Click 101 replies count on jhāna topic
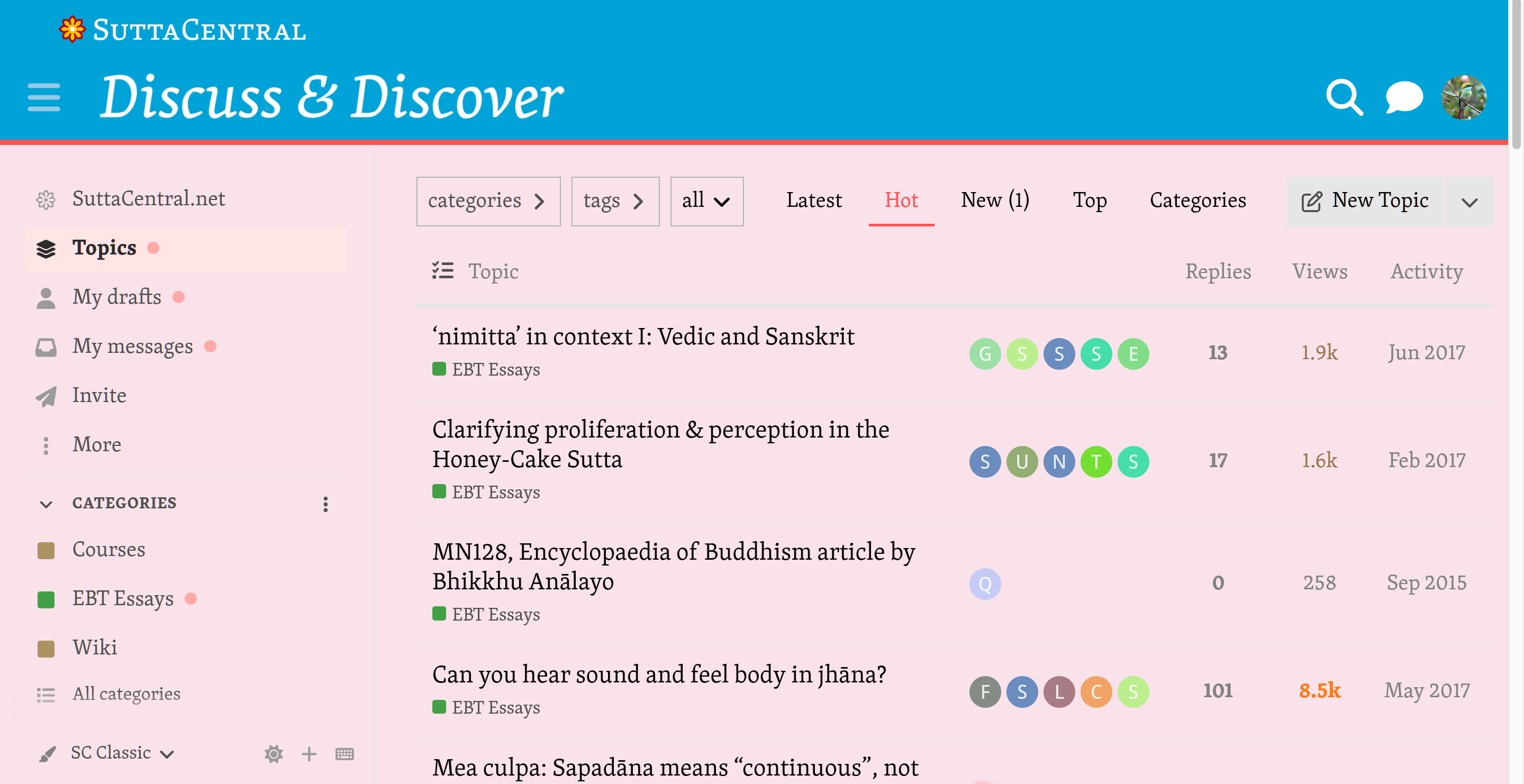 [1218, 690]
